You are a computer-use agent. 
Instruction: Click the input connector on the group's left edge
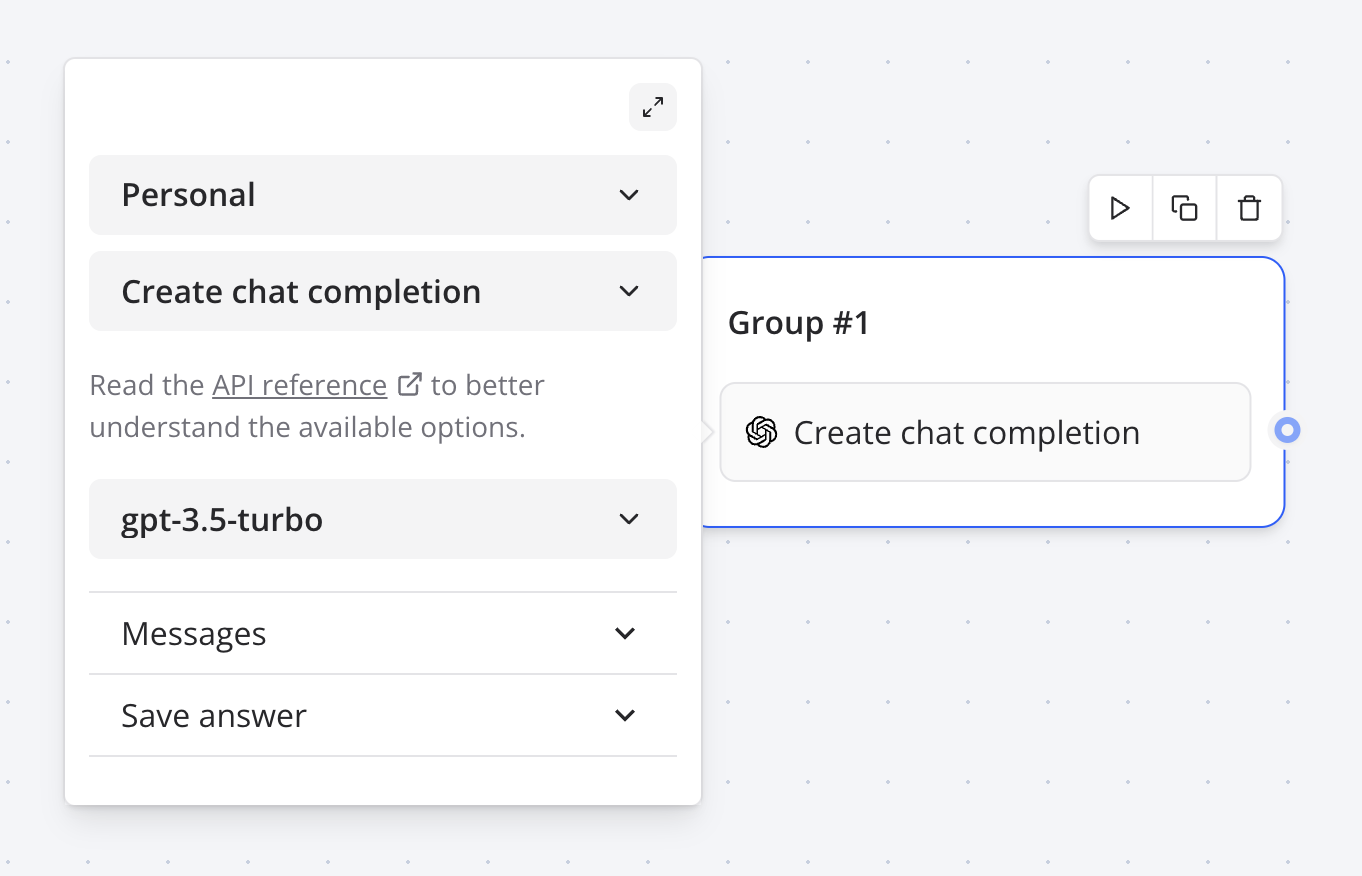click(707, 432)
